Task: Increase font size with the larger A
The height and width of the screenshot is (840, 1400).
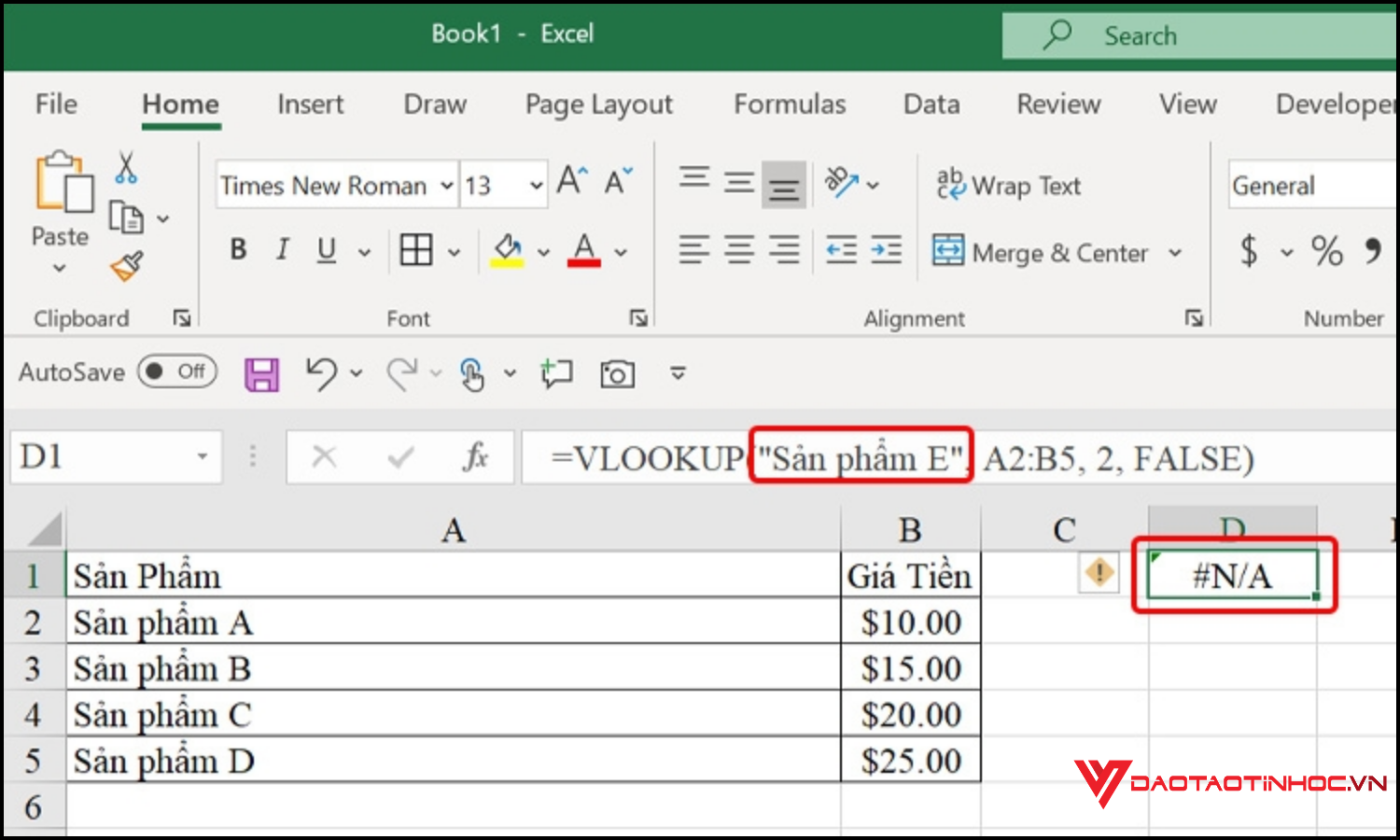Action: click(x=572, y=179)
